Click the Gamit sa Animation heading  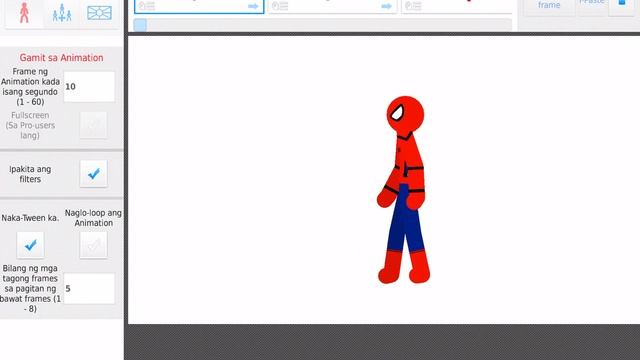[x=61, y=58]
